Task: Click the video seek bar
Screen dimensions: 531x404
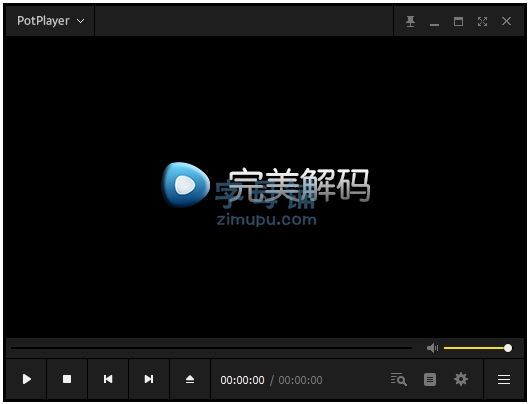Action: 211,348
